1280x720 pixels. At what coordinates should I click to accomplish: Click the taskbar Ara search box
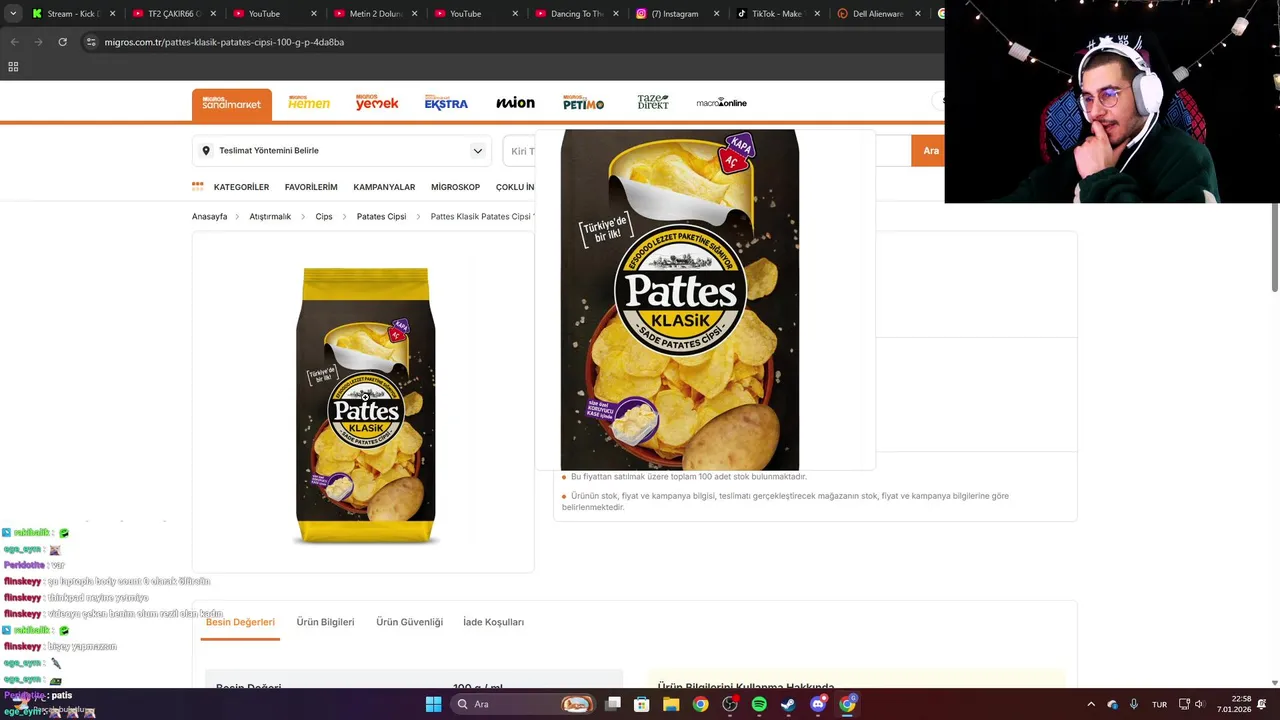pyautogui.click(x=522, y=704)
